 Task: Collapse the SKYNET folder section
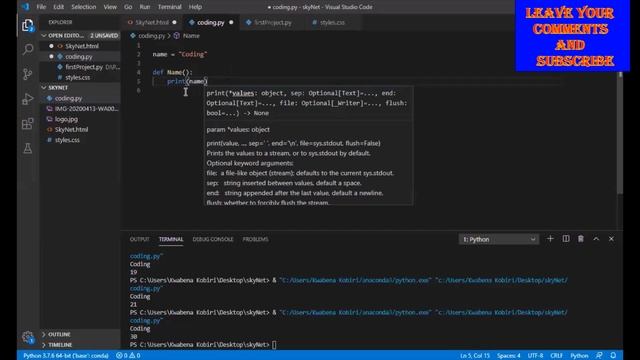(80, 88)
